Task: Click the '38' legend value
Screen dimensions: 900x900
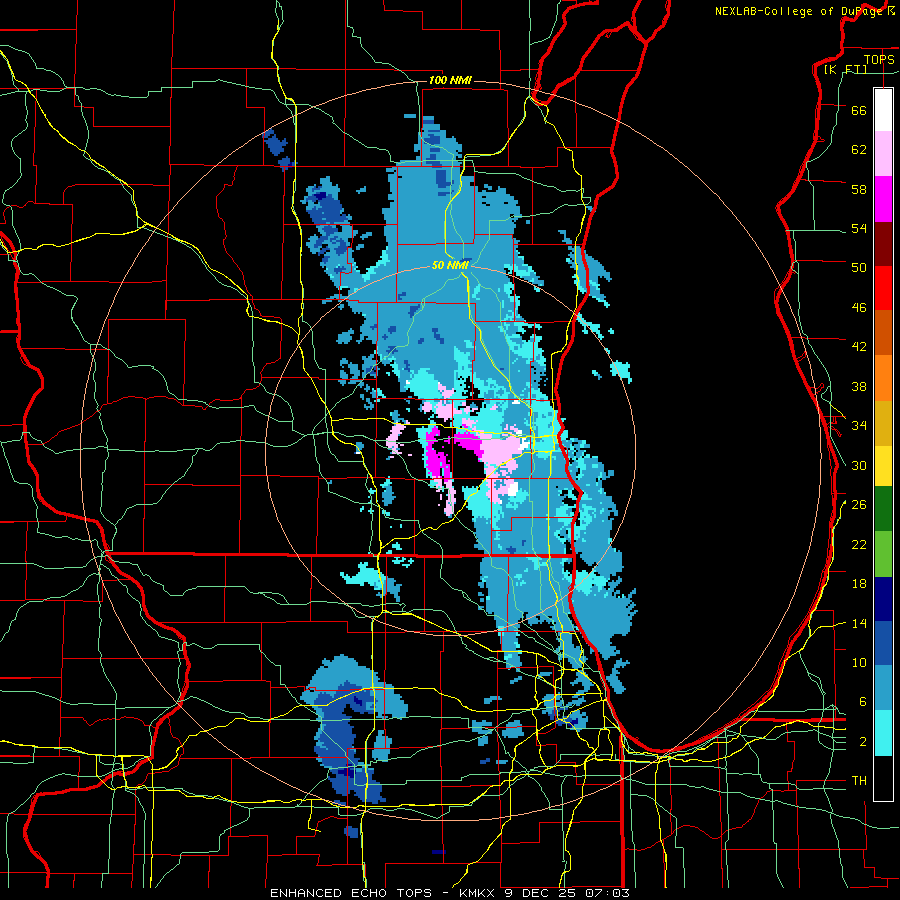Action: [x=859, y=386]
